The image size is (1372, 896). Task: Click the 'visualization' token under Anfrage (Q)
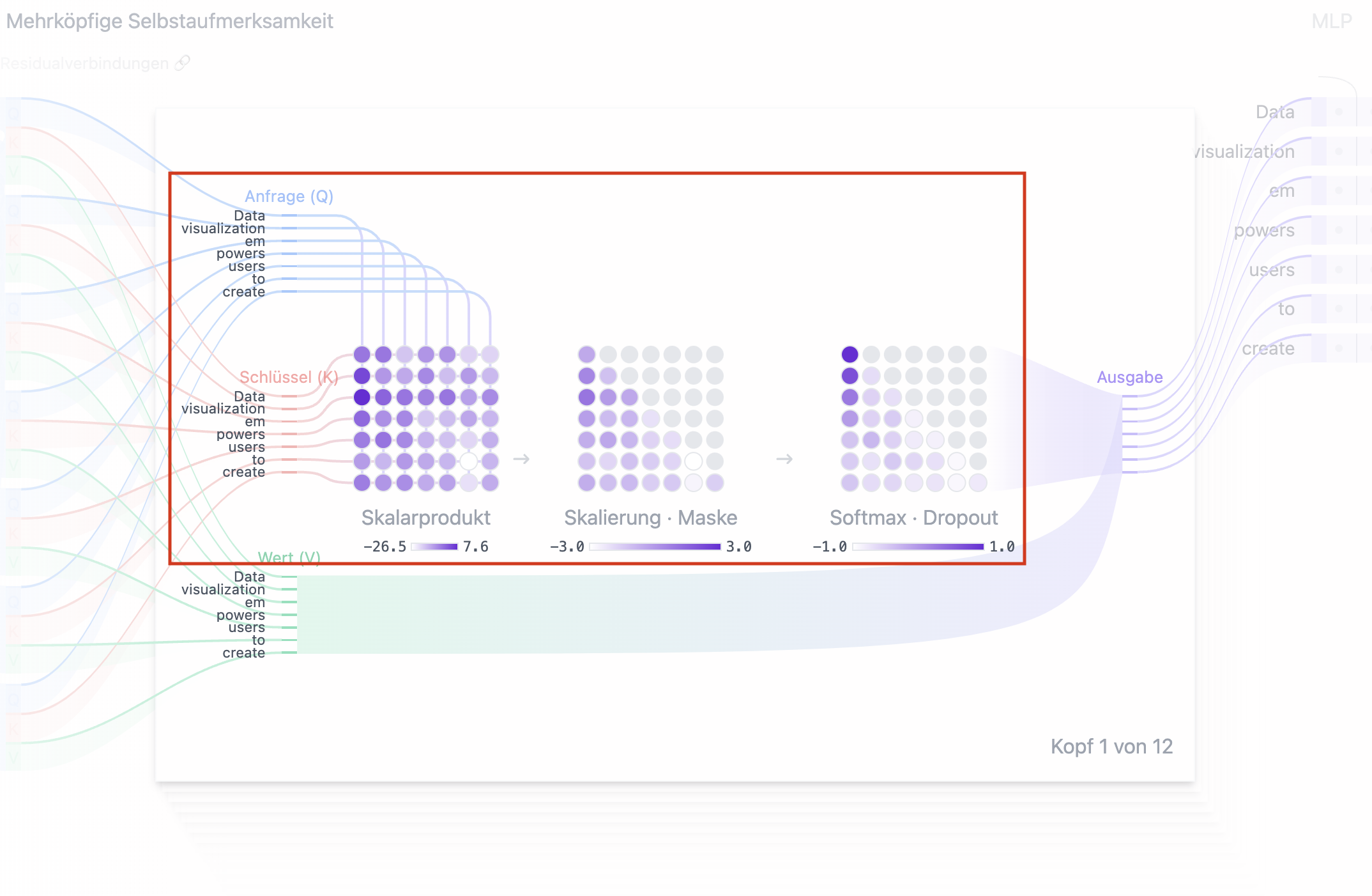(223, 228)
